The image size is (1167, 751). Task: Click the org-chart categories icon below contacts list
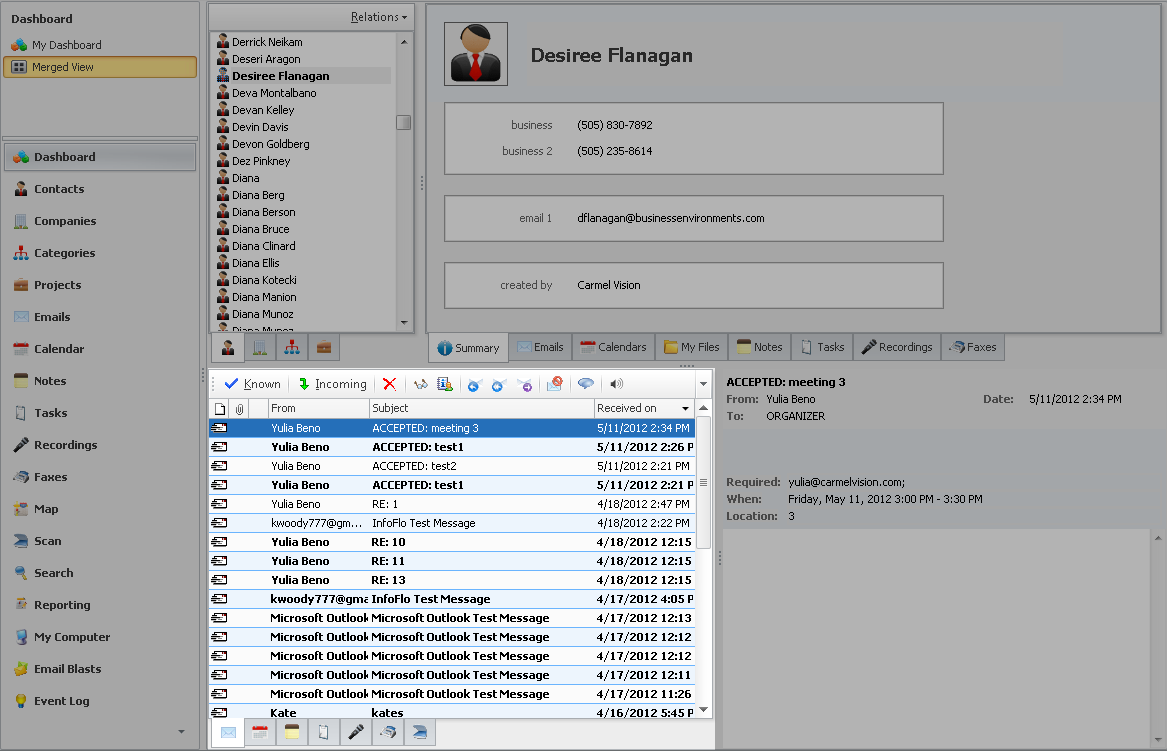(291, 347)
